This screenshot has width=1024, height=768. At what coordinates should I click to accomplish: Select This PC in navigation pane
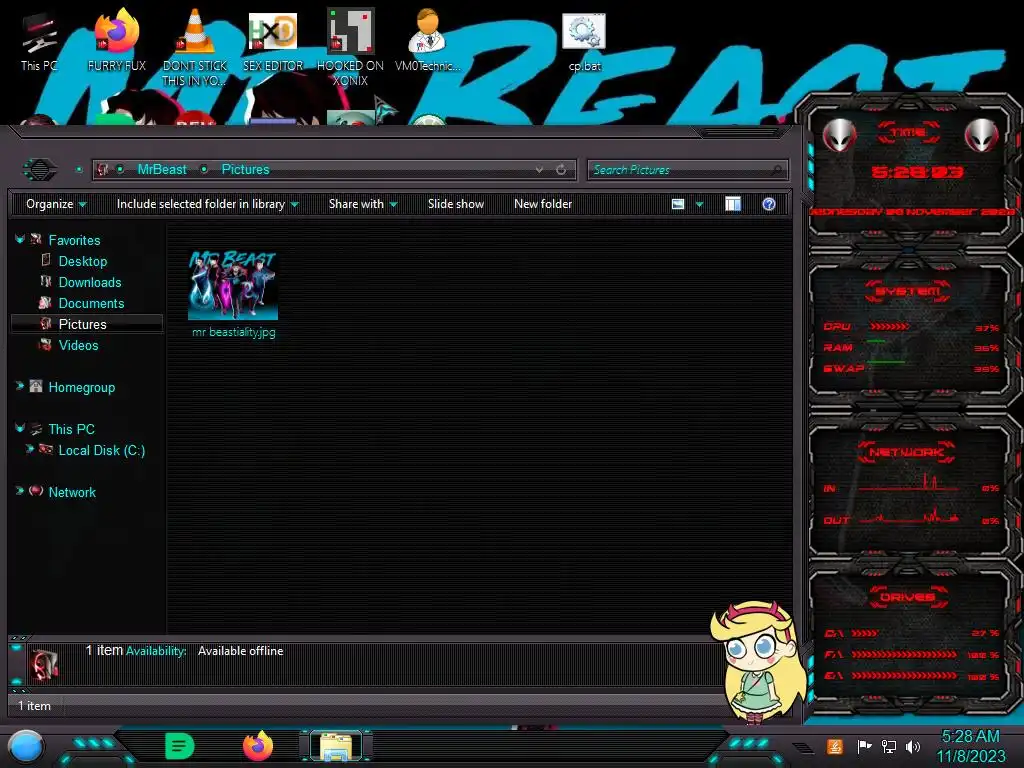pyautogui.click(x=72, y=429)
